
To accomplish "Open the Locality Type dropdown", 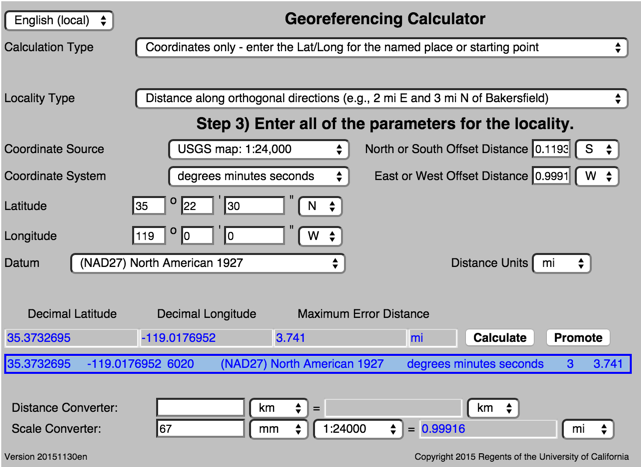I will coord(381,98).
